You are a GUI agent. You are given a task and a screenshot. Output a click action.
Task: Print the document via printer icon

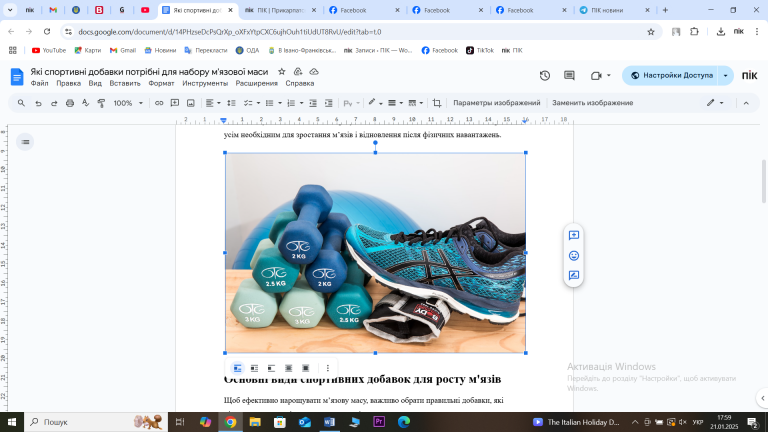70,103
